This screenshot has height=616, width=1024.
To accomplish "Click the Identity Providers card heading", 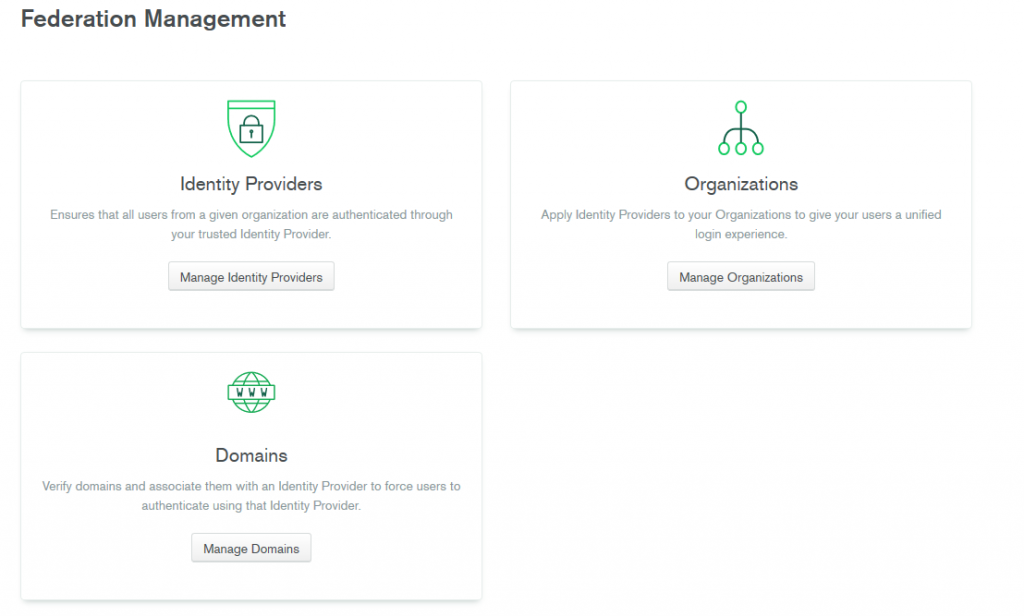I will coord(251,184).
